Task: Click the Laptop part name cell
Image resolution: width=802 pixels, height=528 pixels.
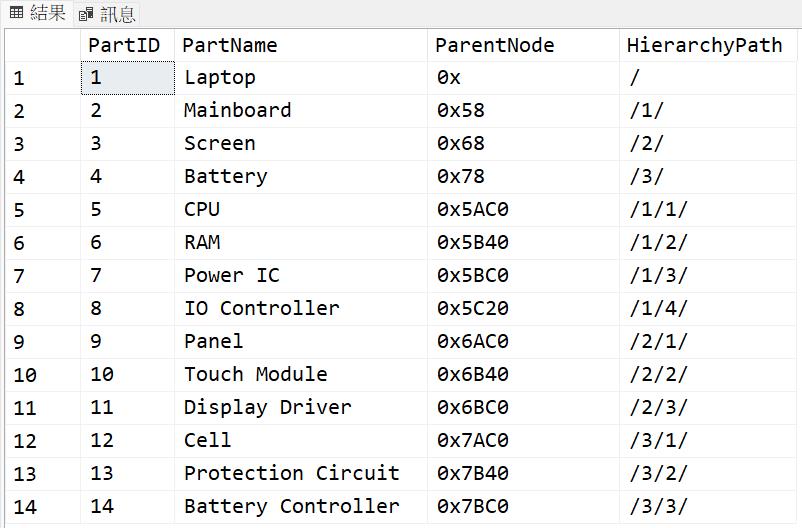Action: (220, 77)
